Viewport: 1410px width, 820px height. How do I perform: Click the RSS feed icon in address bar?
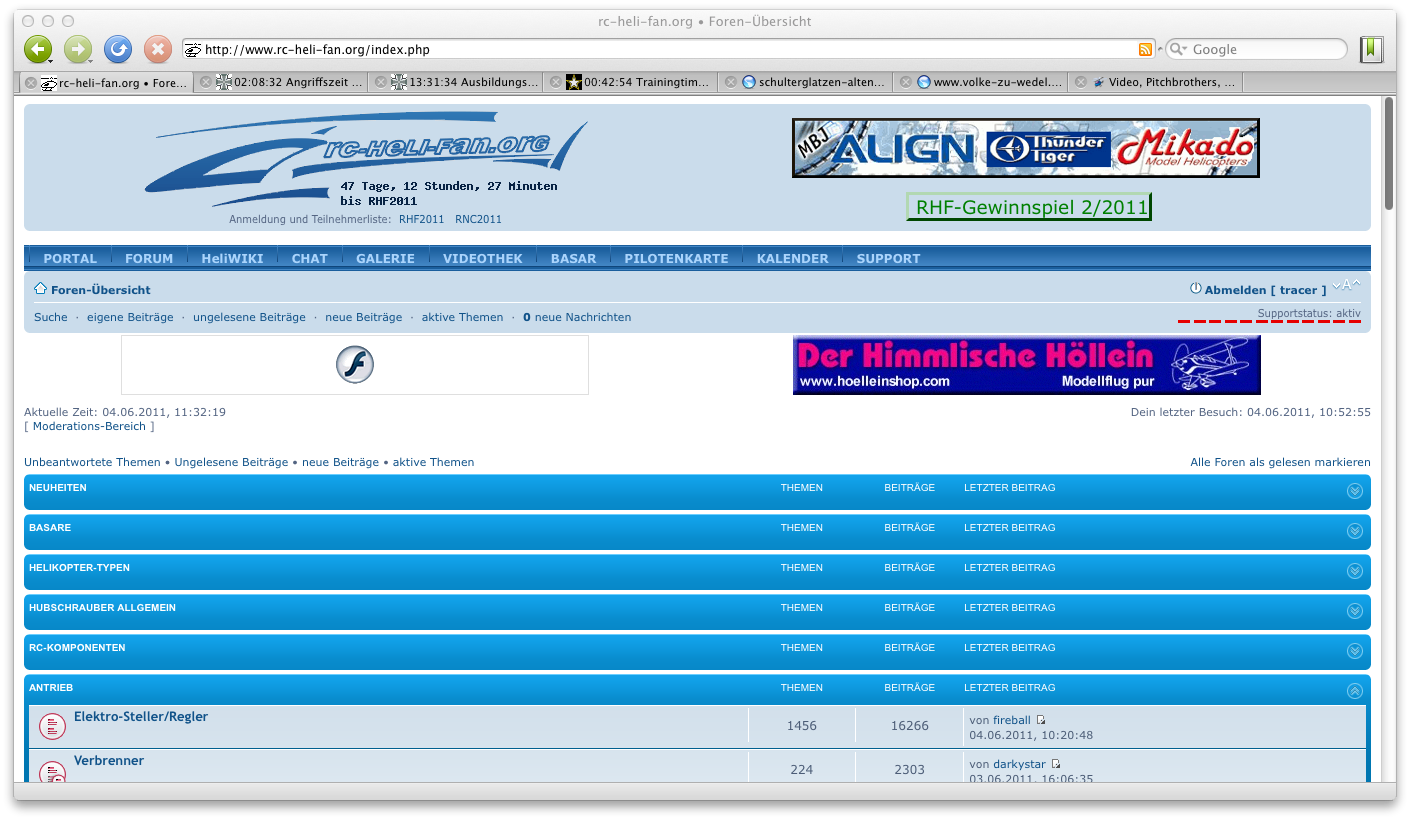coord(1145,49)
